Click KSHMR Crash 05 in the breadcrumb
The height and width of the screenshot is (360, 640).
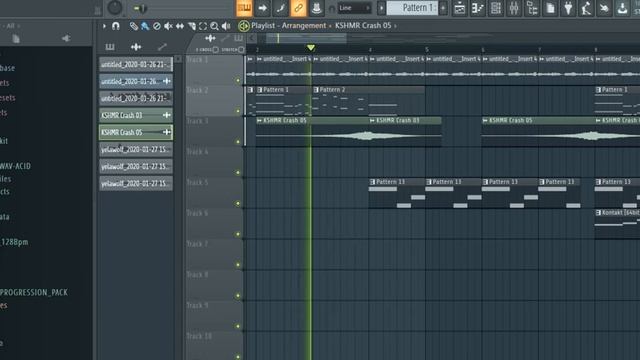(x=363, y=26)
